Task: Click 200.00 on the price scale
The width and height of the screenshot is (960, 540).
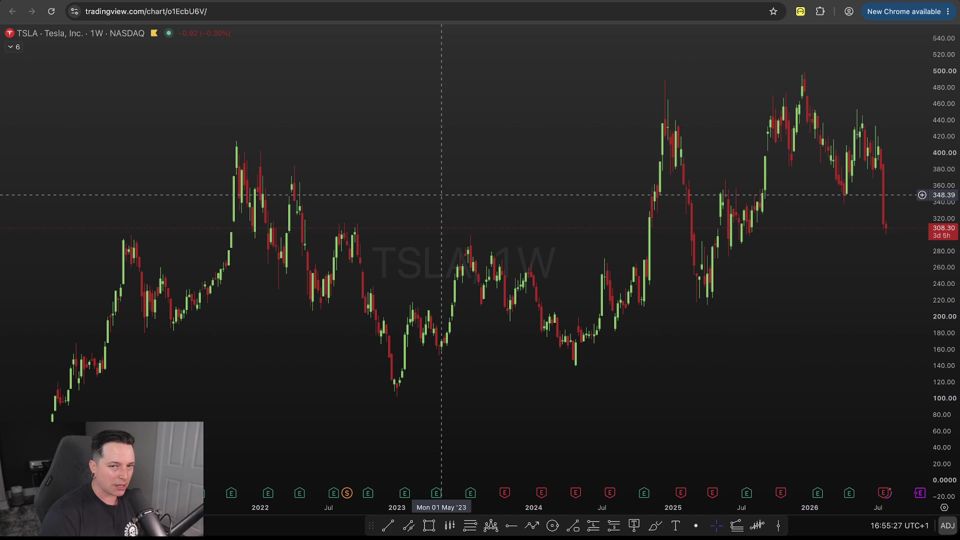Action: [944, 317]
